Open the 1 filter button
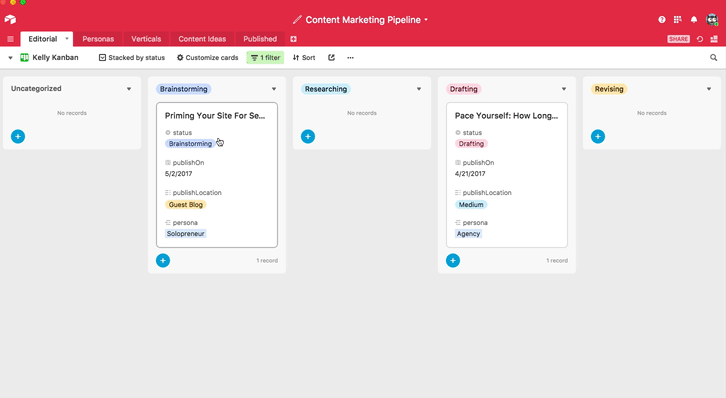 coord(265,57)
